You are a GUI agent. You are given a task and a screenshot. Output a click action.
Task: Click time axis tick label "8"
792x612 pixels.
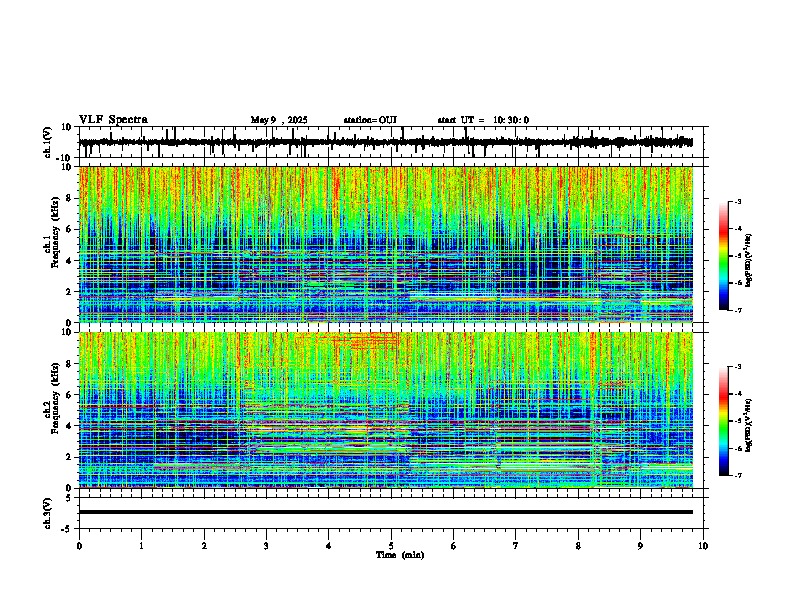(578, 546)
